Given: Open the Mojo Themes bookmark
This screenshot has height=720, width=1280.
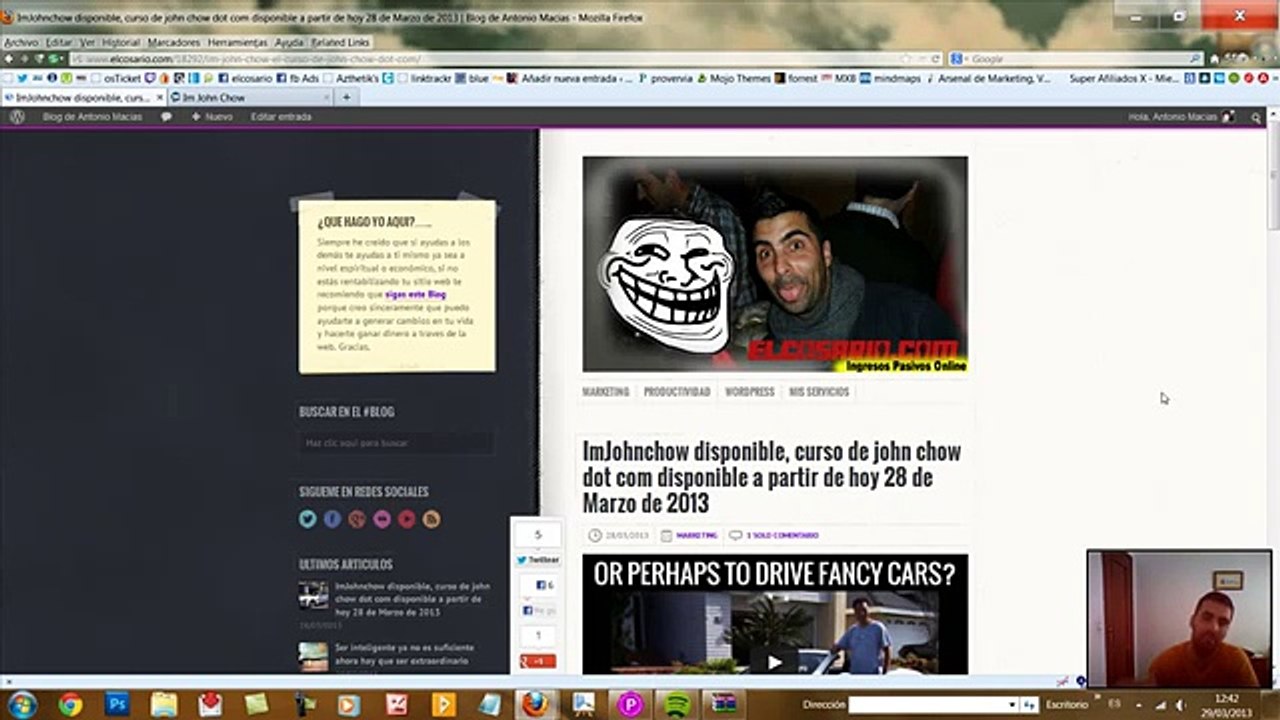Looking at the screenshot, I should (734, 78).
